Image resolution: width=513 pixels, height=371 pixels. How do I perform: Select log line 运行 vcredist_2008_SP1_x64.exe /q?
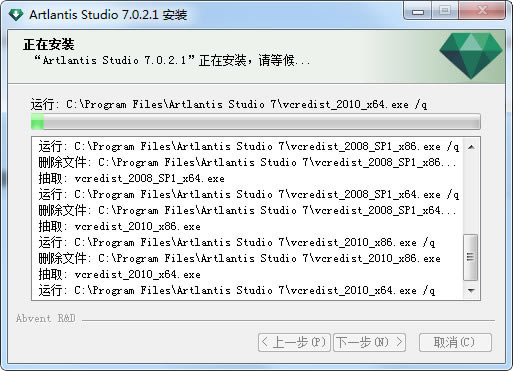(249, 195)
